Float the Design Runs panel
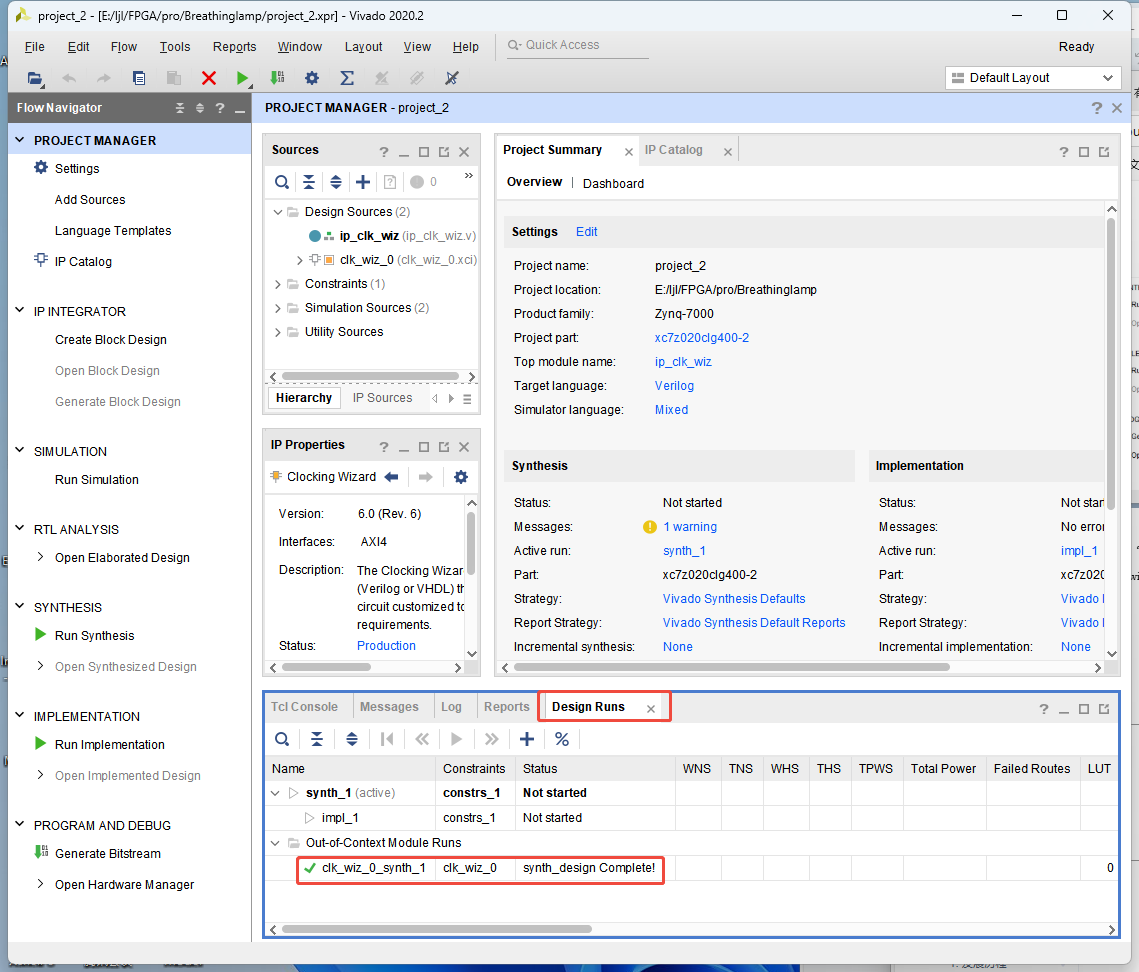1139x972 pixels. [1103, 709]
